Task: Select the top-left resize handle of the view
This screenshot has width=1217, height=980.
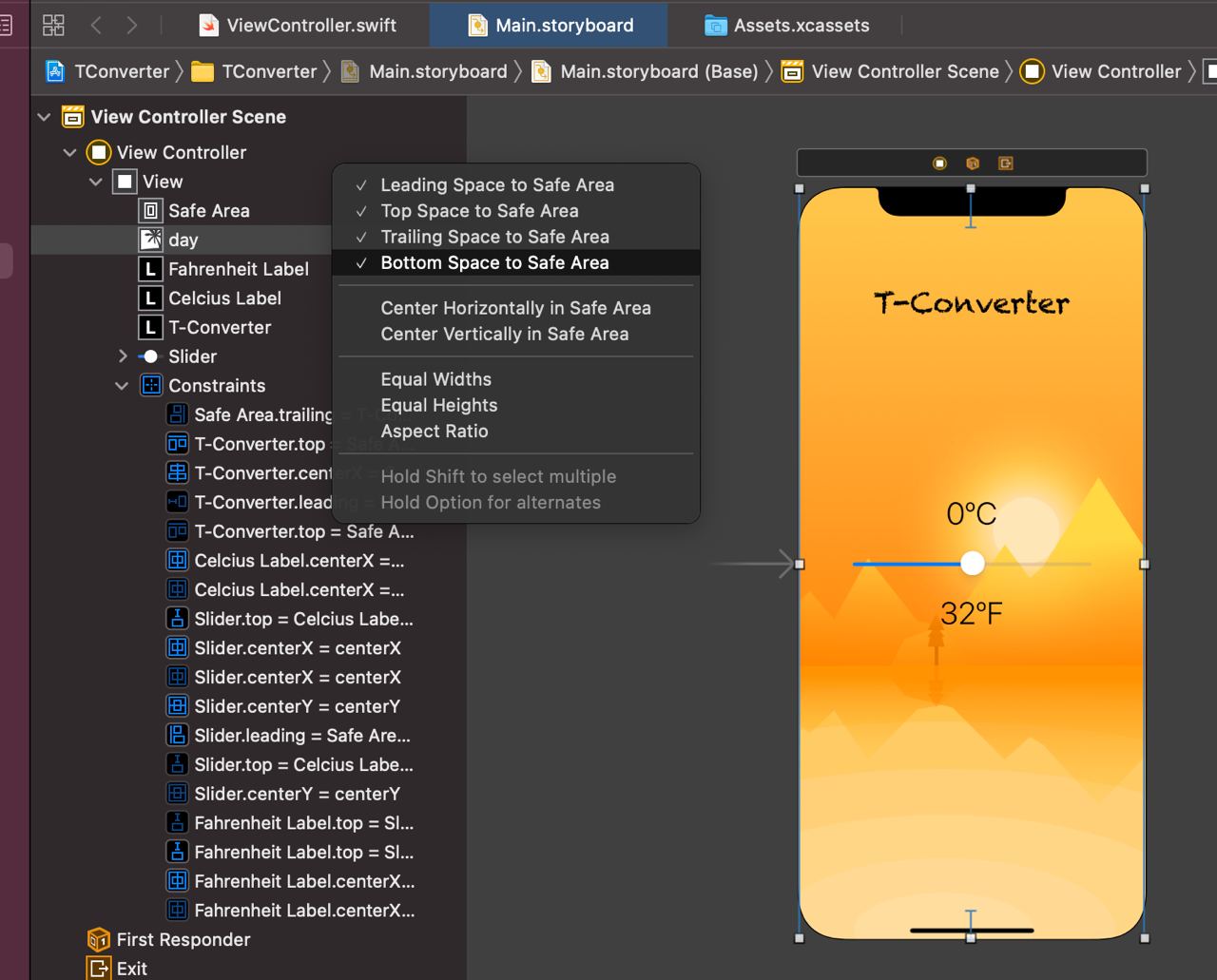Action: click(800, 189)
